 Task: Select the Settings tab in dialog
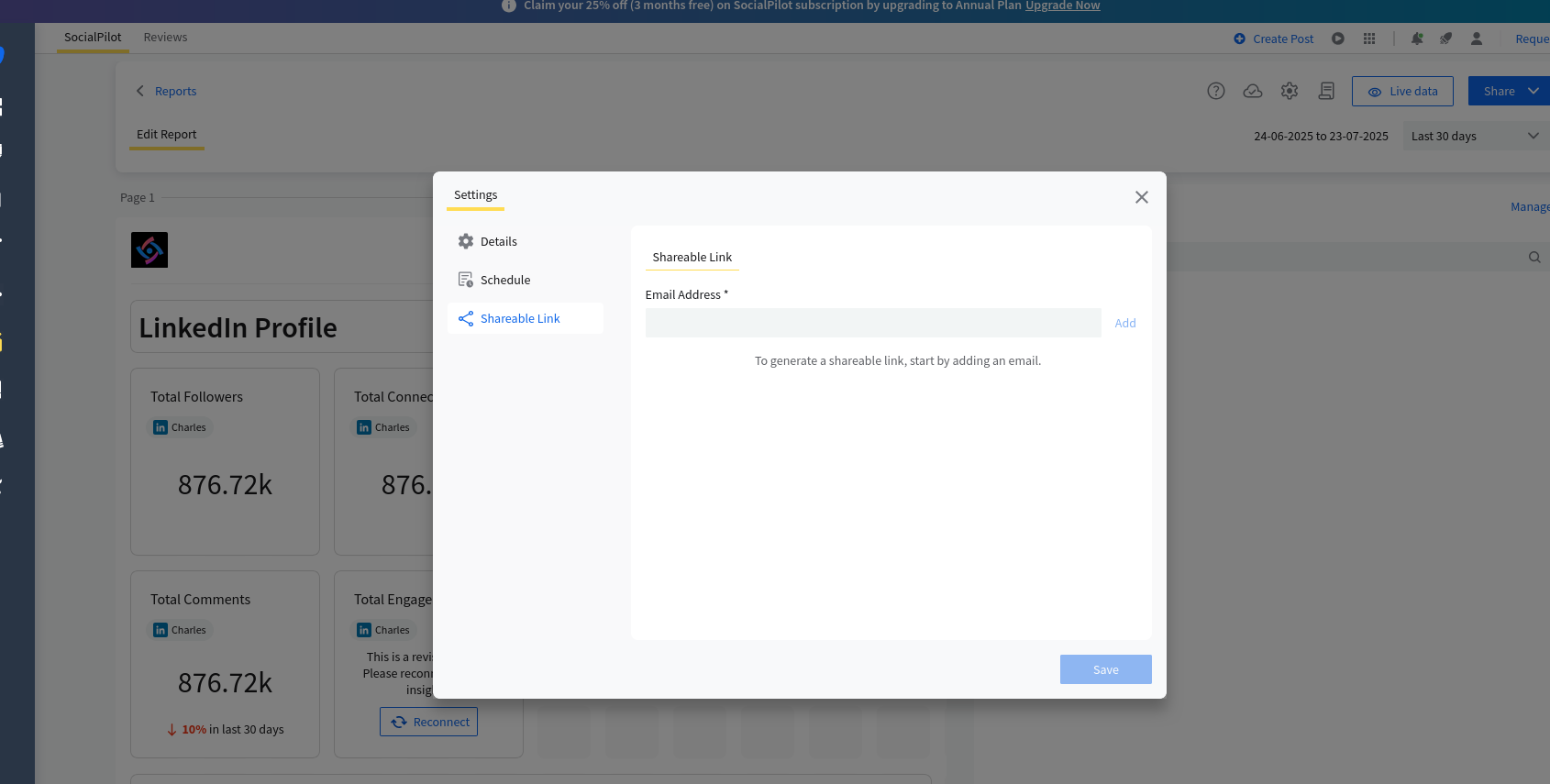475,195
